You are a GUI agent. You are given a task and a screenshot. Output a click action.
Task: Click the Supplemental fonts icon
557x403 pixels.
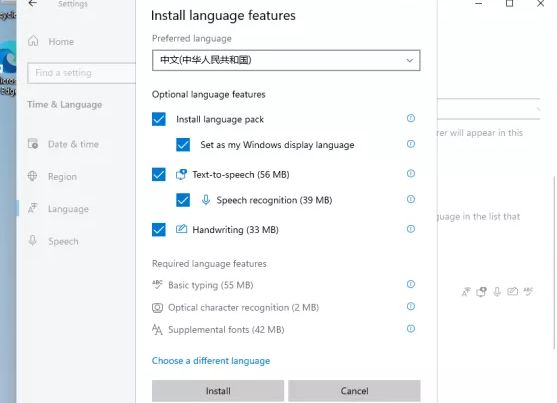(x=157, y=329)
